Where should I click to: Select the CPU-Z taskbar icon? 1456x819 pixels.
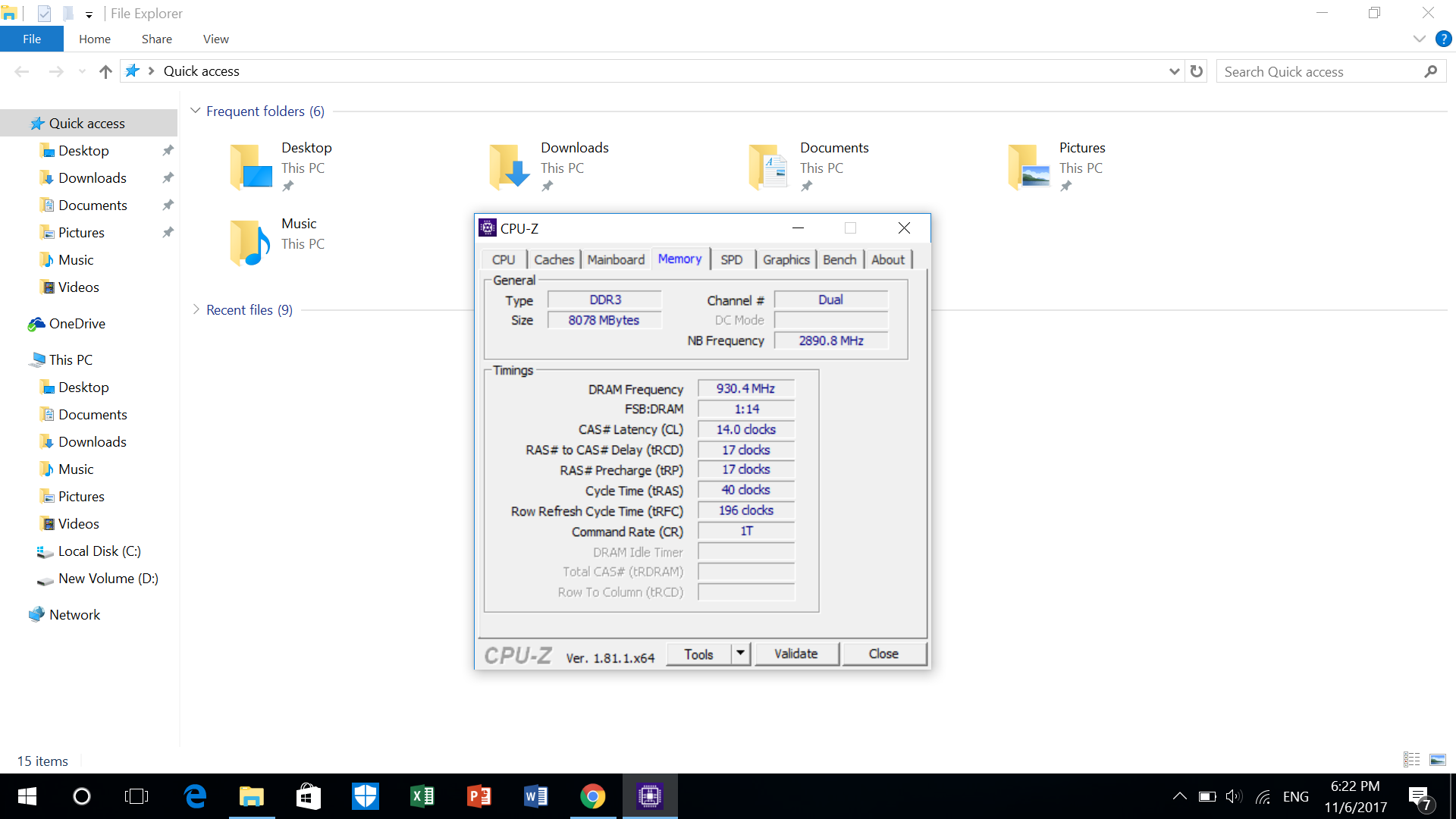click(x=650, y=796)
